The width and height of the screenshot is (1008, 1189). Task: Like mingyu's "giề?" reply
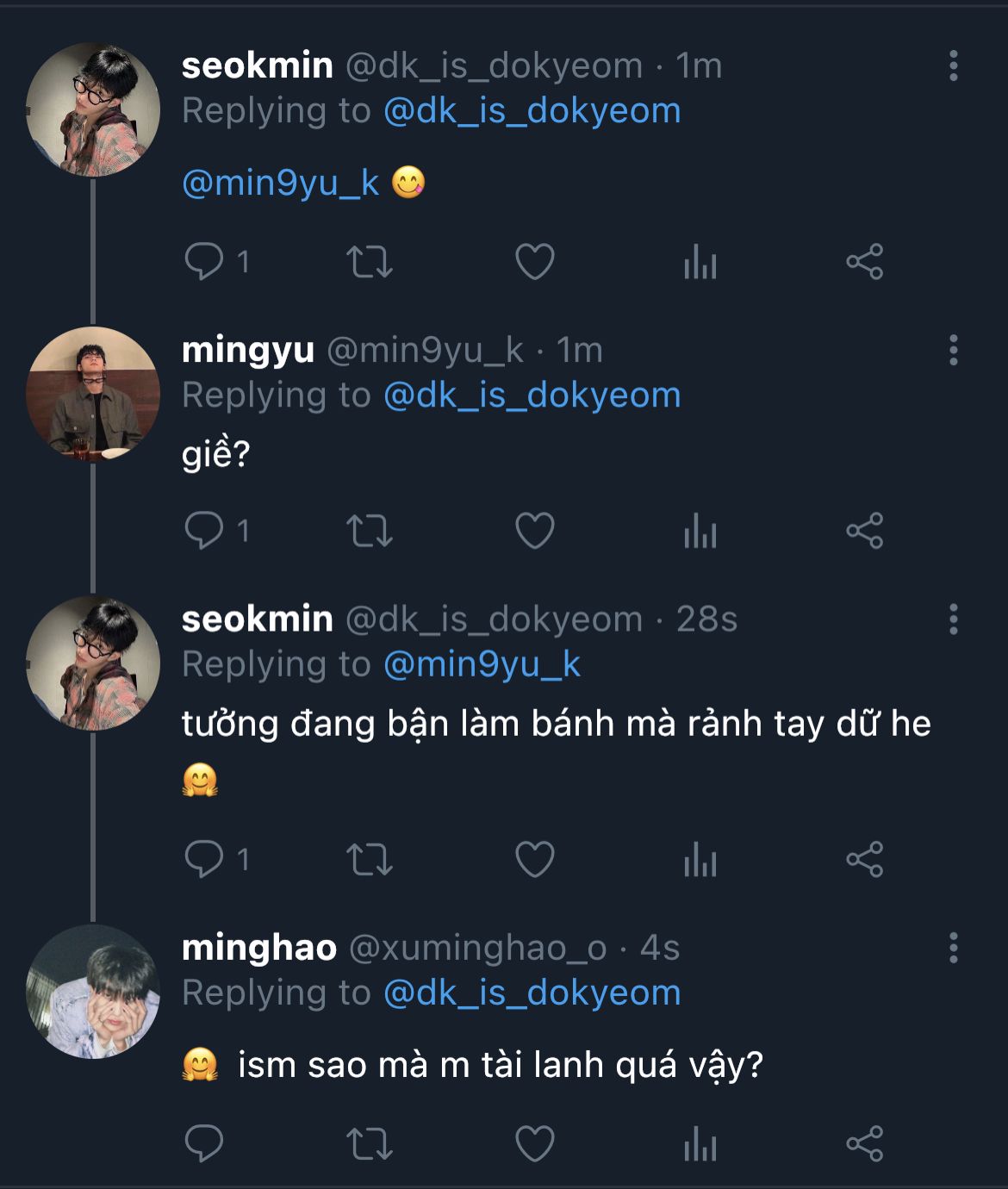point(534,530)
